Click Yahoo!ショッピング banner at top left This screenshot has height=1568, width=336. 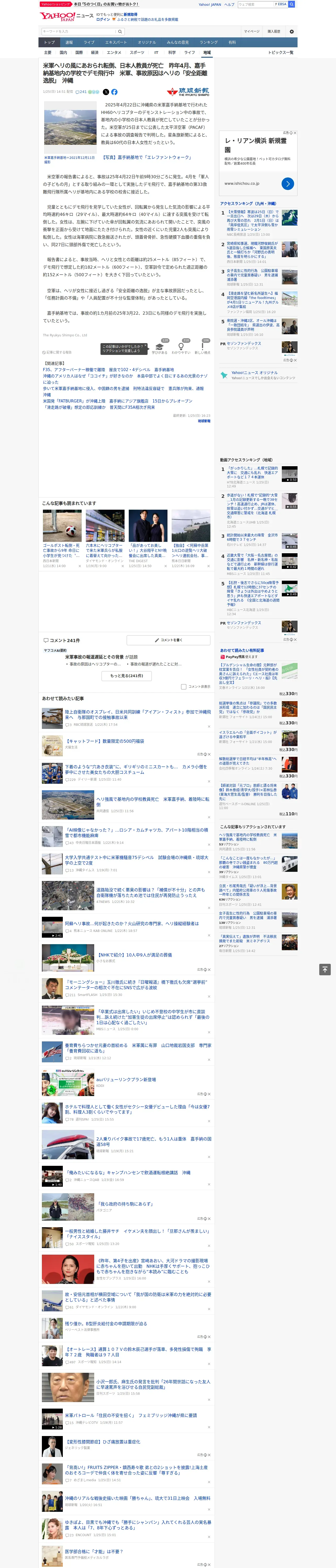(x=56, y=4)
